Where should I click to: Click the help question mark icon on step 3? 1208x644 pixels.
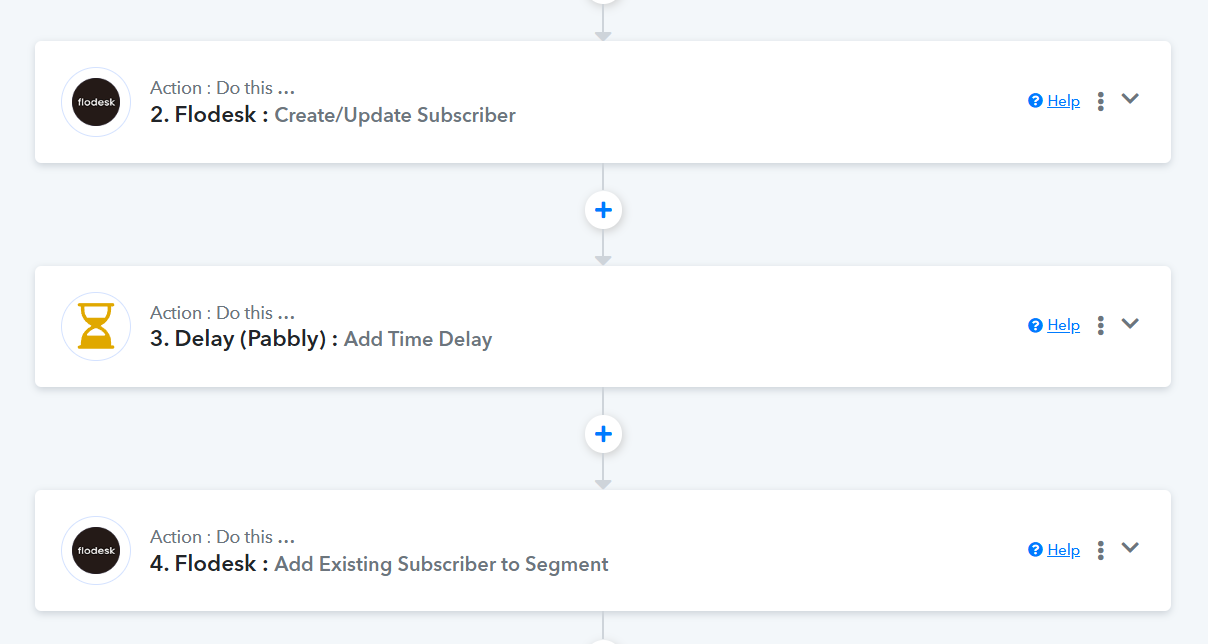click(1035, 325)
